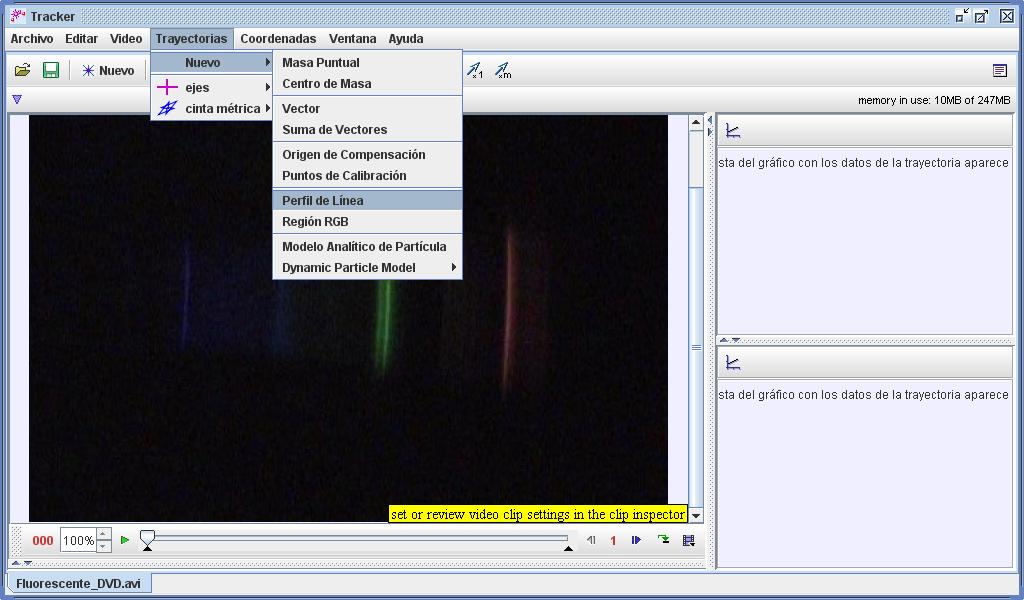The image size is (1024, 600).
Task: Click the blue filter triangle below the toolbar
Action: coord(17,99)
